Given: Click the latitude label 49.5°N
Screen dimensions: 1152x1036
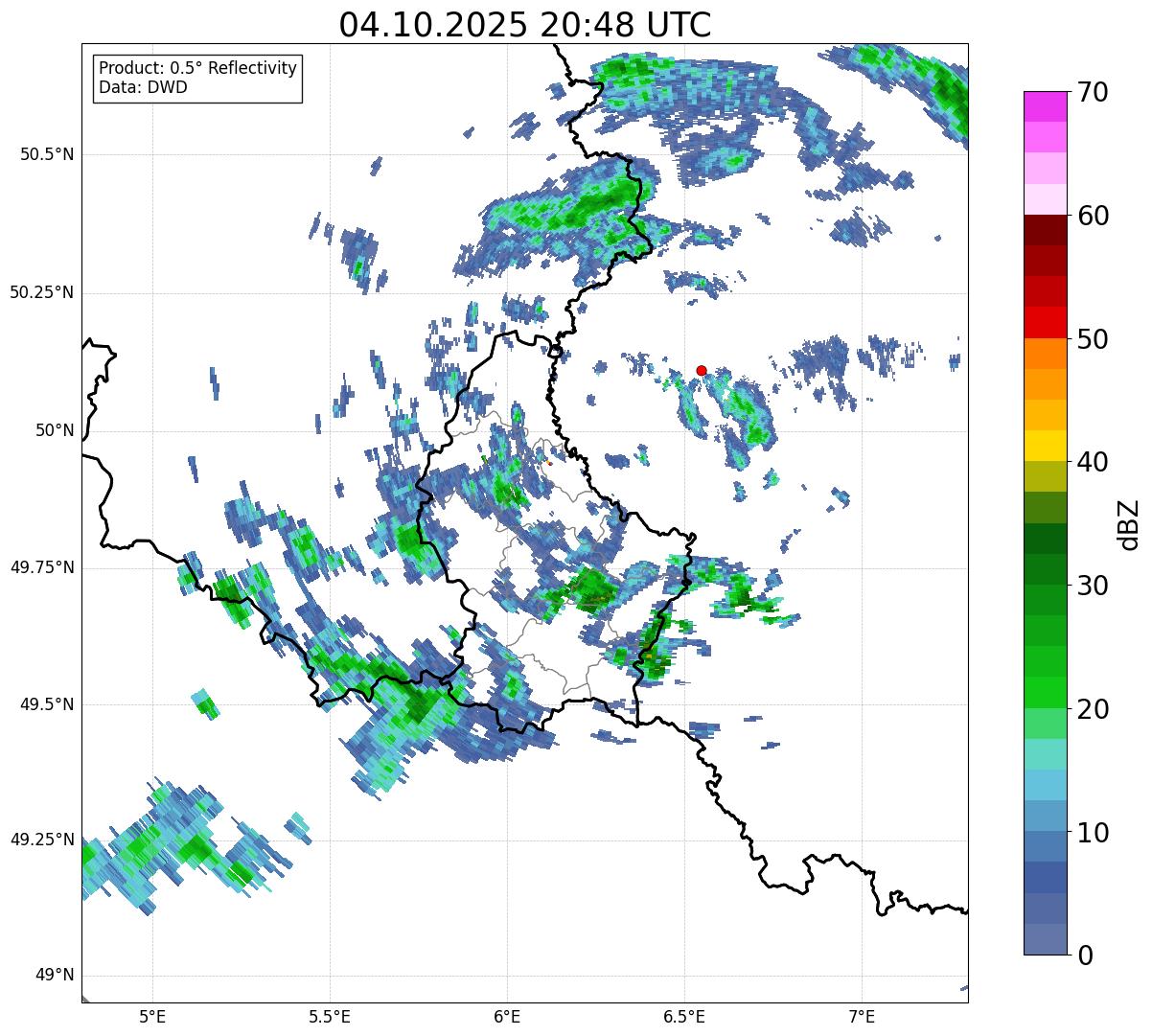Looking at the screenshot, I should pyautogui.click(x=49, y=704).
